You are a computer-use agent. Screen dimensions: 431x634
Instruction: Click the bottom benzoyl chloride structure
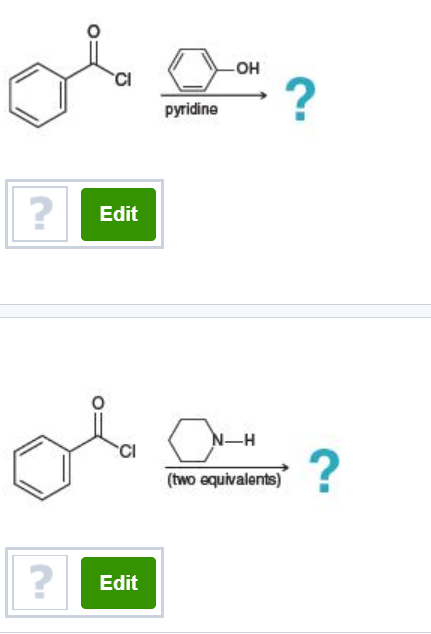75,448
